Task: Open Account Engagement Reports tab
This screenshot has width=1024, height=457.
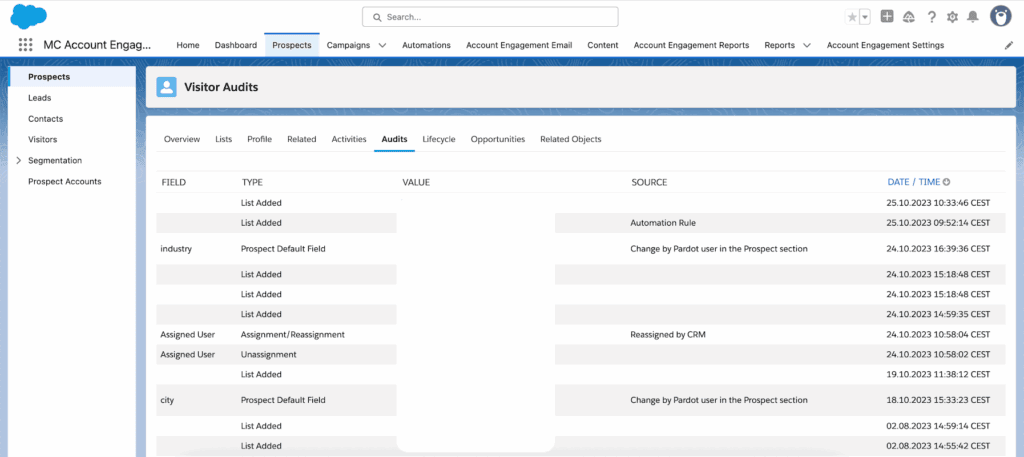Action: (692, 45)
